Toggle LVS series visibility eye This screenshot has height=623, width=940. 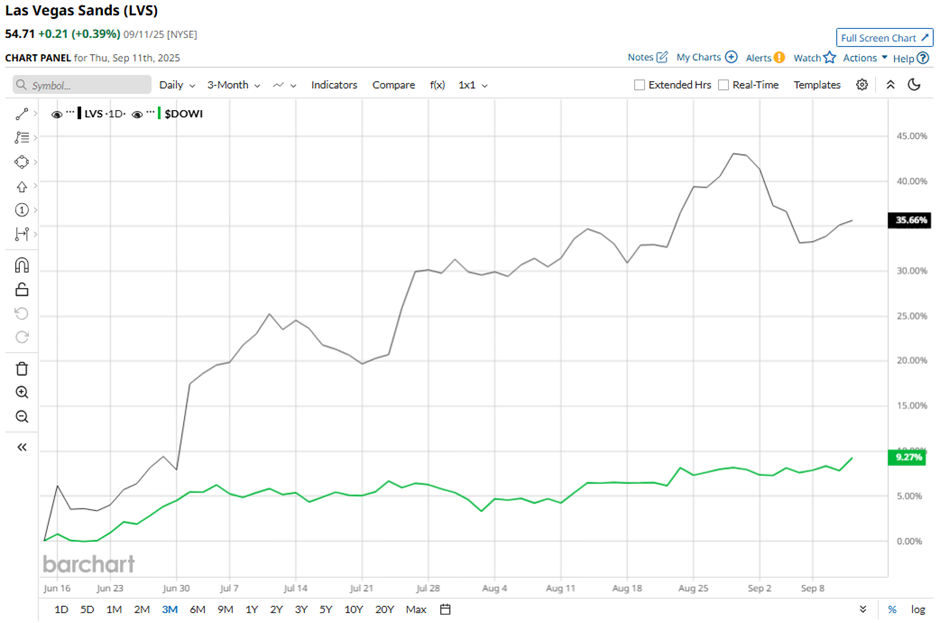[x=57, y=115]
